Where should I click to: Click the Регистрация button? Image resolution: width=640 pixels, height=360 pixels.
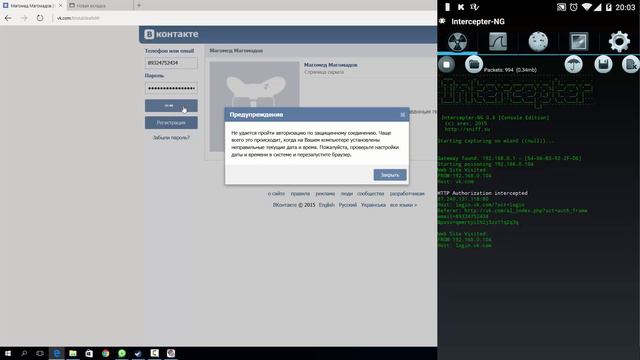tap(171, 122)
